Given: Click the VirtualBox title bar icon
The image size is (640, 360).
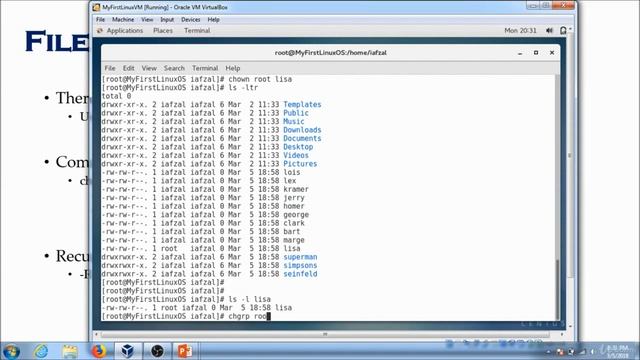Looking at the screenshot, I should click(96, 7).
